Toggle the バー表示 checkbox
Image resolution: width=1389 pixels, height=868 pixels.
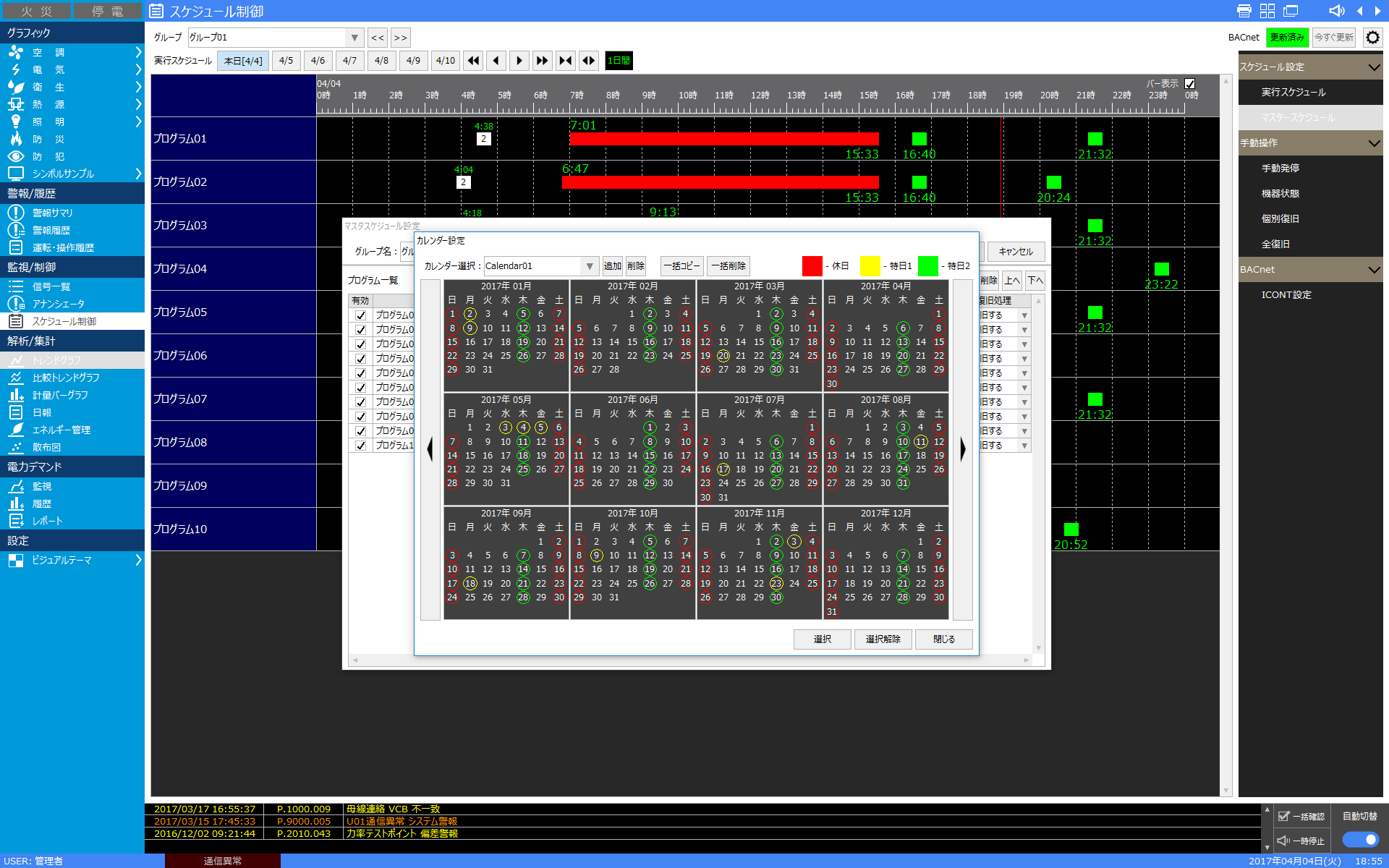pyautogui.click(x=1190, y=84)
